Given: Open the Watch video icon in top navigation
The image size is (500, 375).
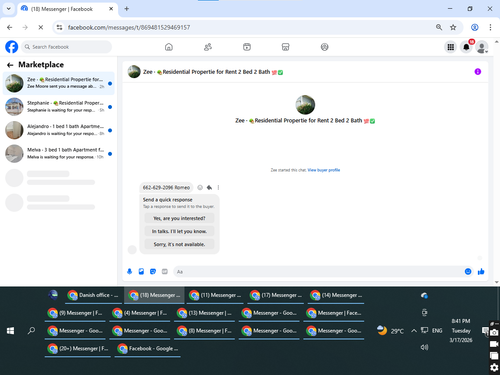Looking at the screenshot, I should click(x=247, y=47).
